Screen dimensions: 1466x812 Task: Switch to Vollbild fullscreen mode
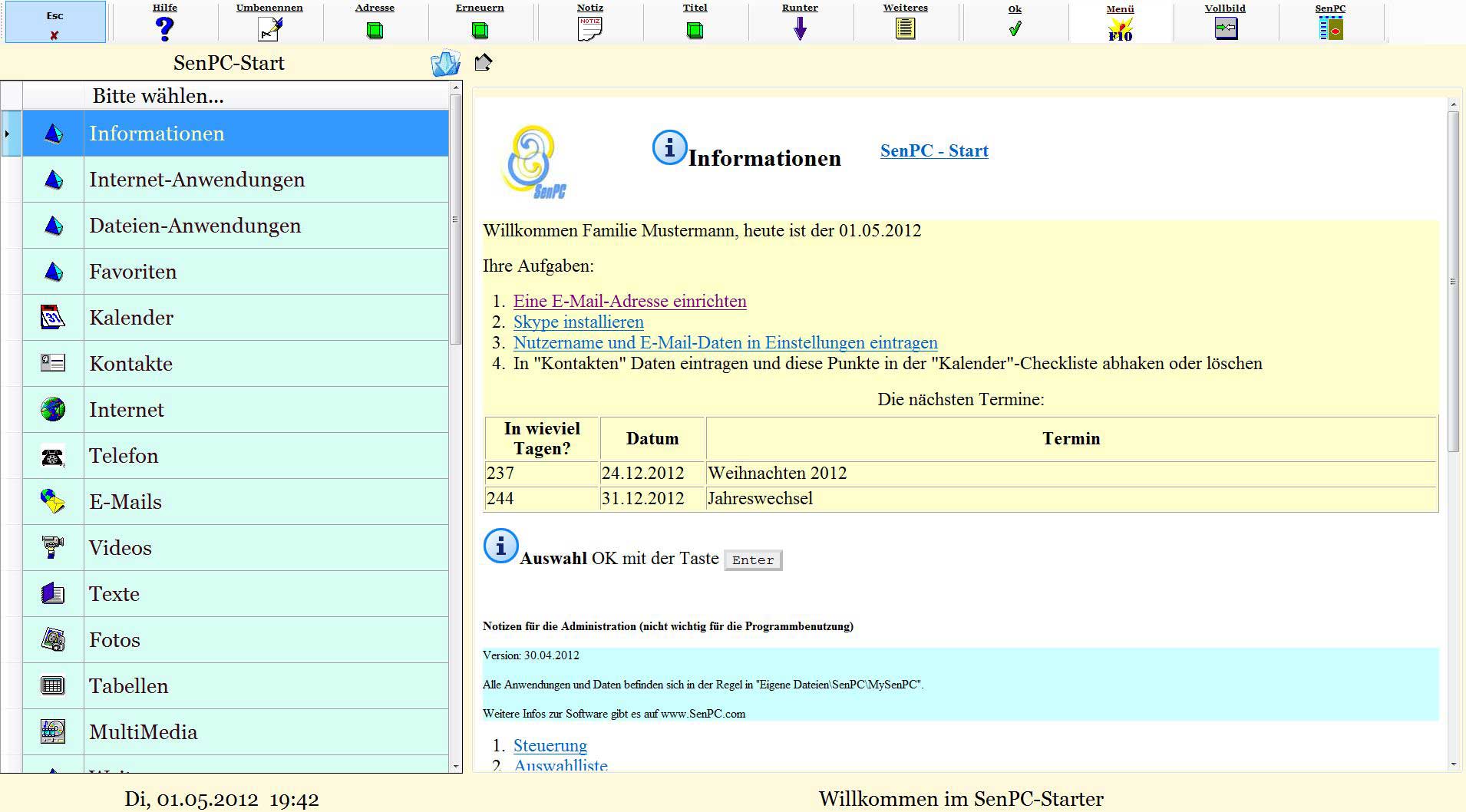tap(1225, 29)
